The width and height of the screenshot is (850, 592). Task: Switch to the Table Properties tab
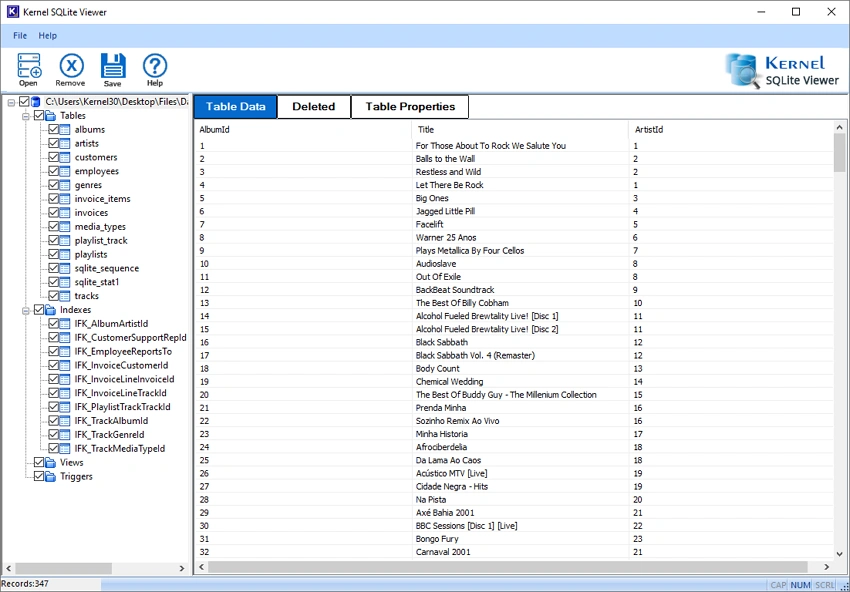tap(410, 107)
